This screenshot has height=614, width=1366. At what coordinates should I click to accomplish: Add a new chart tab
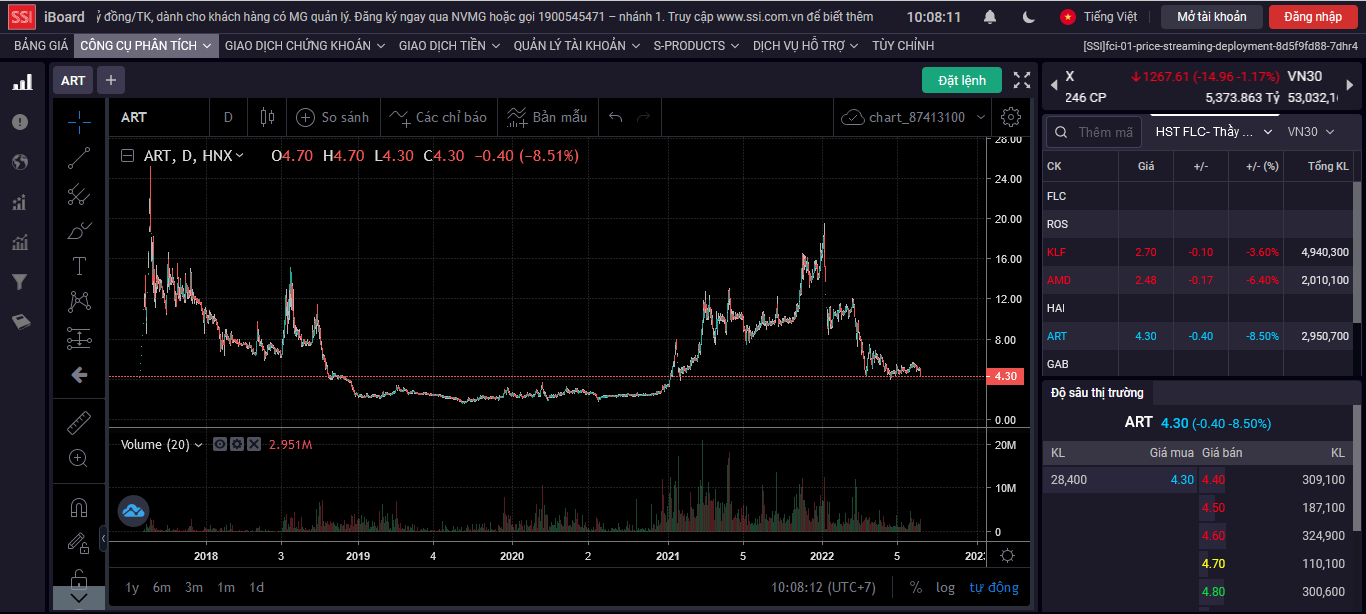coord(111,80)
